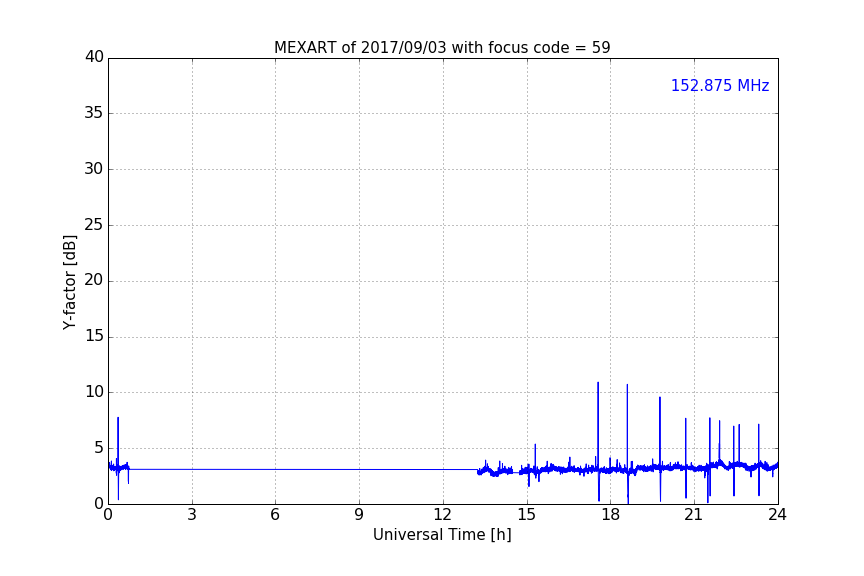Click the x-axis tick label 9
This screenshot has height=576, width=864.
point(359,515)
